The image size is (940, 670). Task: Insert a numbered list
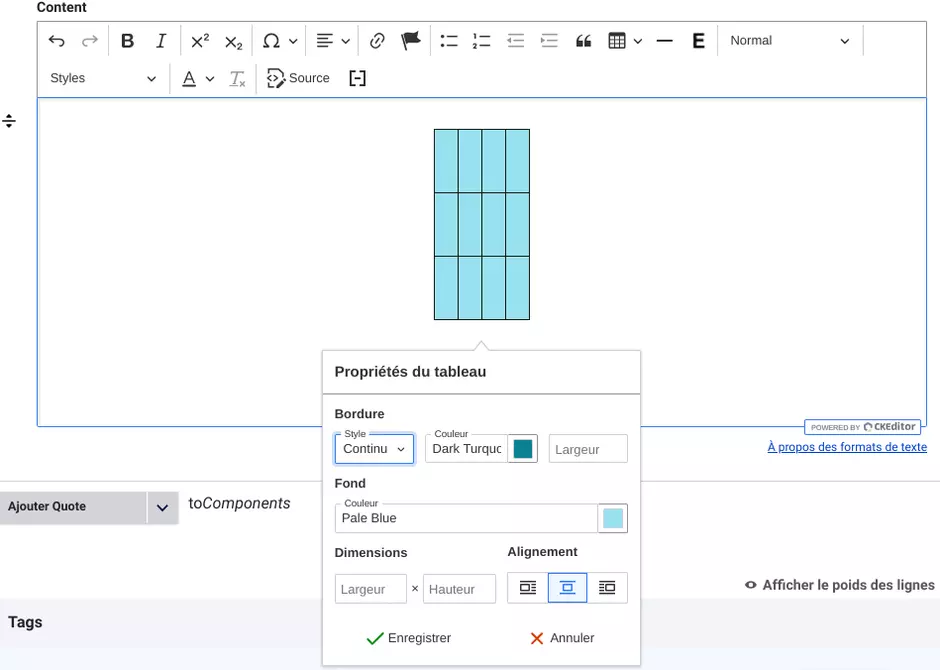482,41
